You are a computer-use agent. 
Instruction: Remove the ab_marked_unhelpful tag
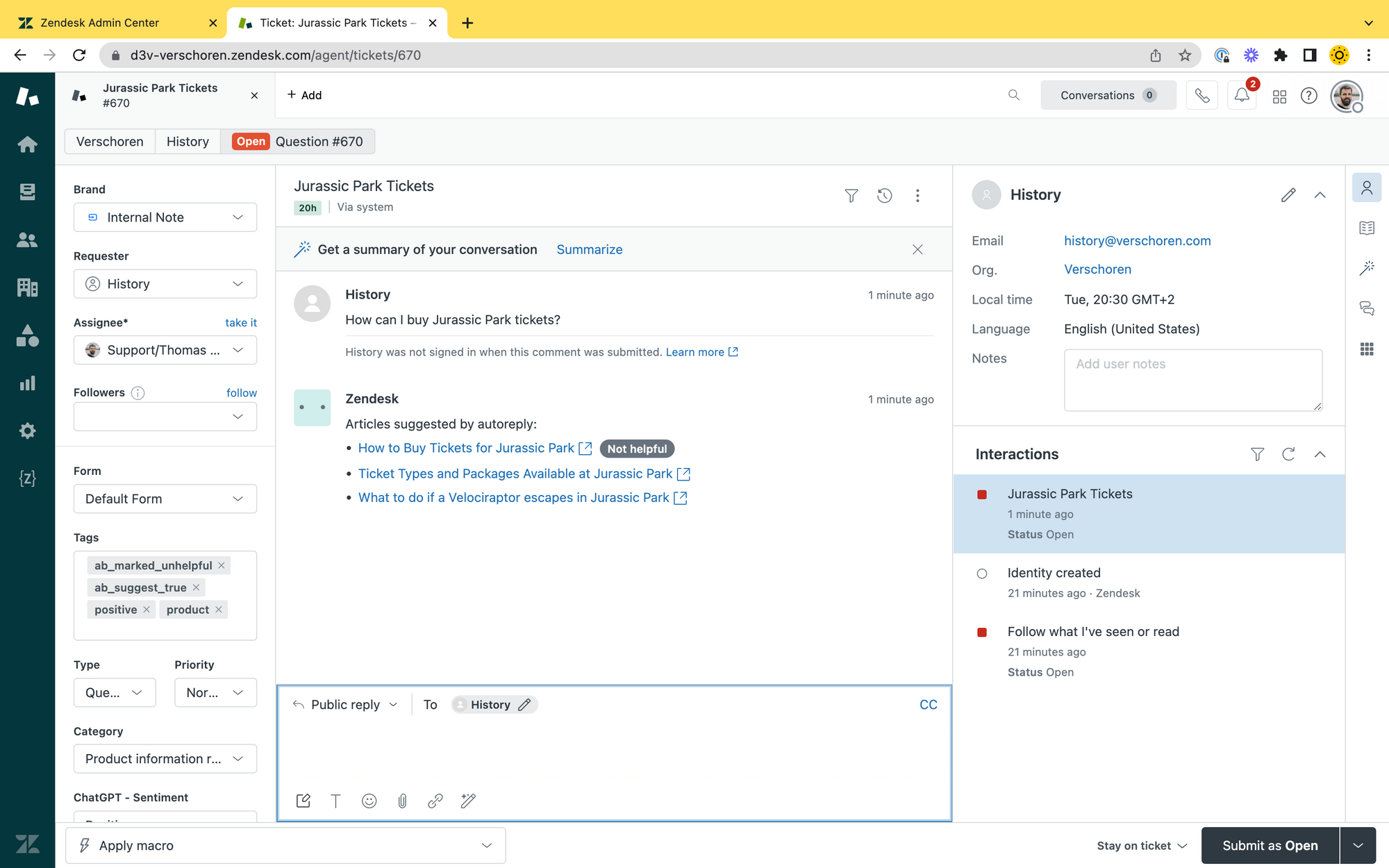point(222,565)
